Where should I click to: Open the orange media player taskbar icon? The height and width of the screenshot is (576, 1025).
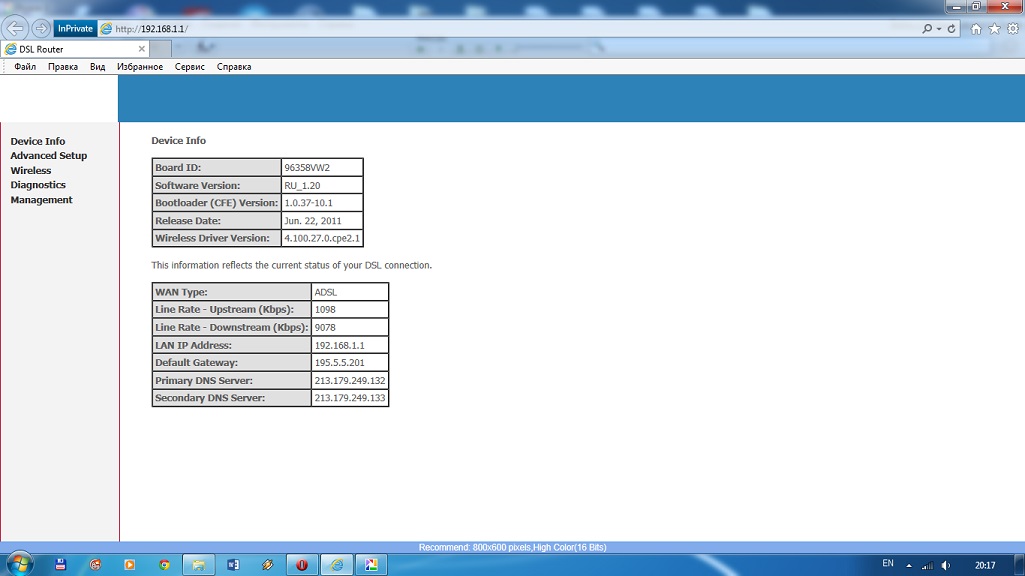pos(129,564)
